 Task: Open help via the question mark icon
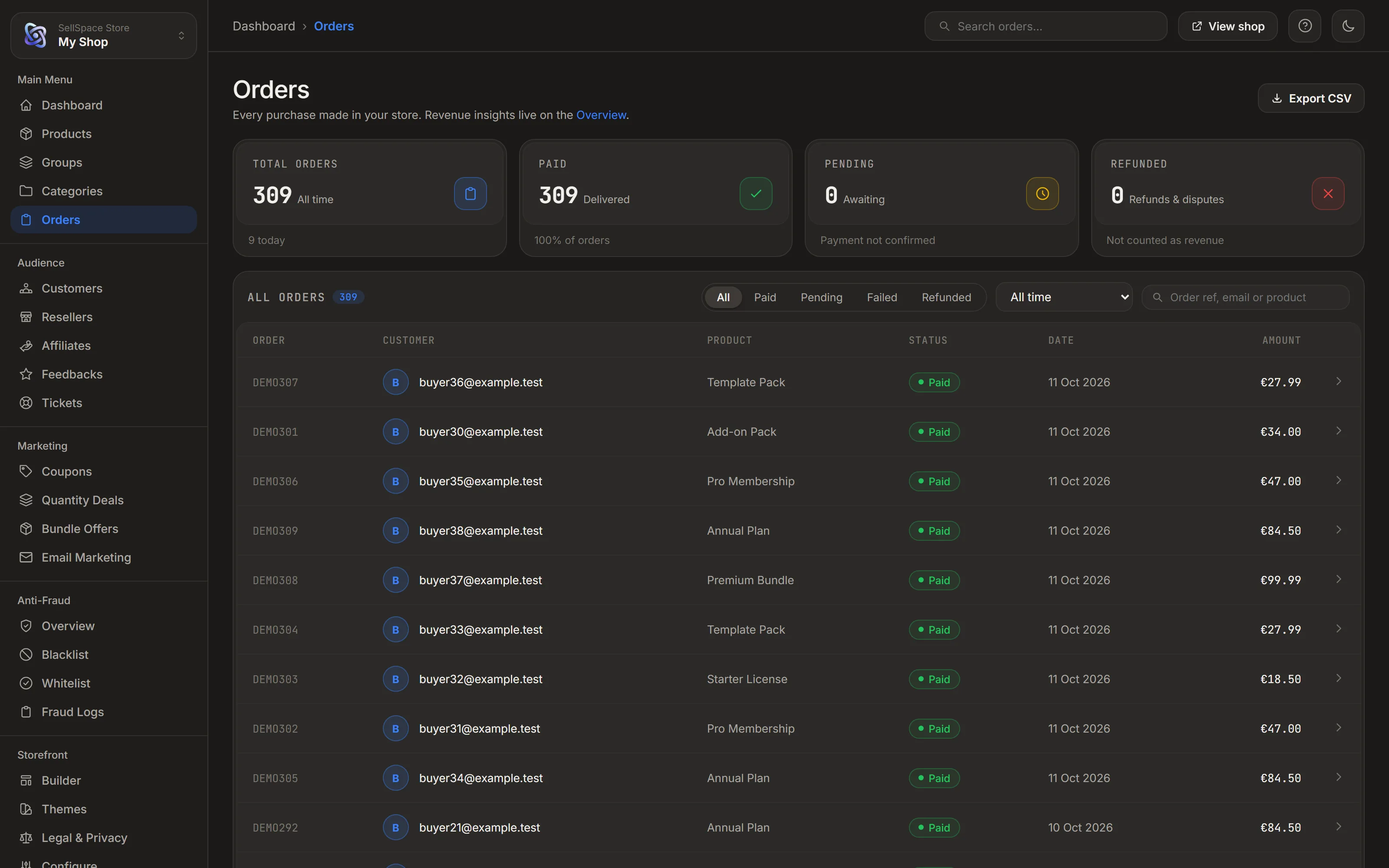[1305, 26]
